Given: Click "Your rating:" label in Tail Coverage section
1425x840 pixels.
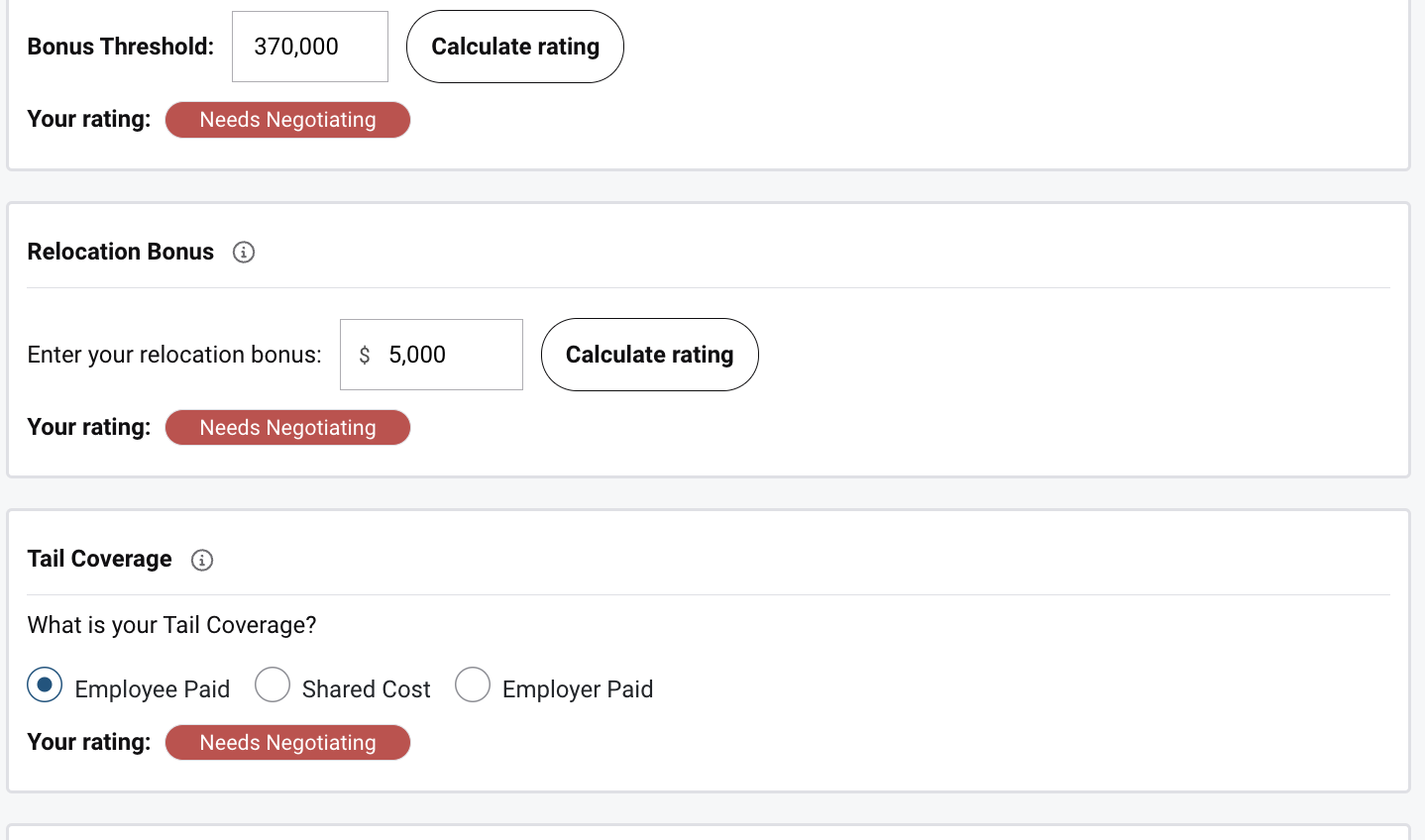Looking at the screenshot, I should point(89,742).
